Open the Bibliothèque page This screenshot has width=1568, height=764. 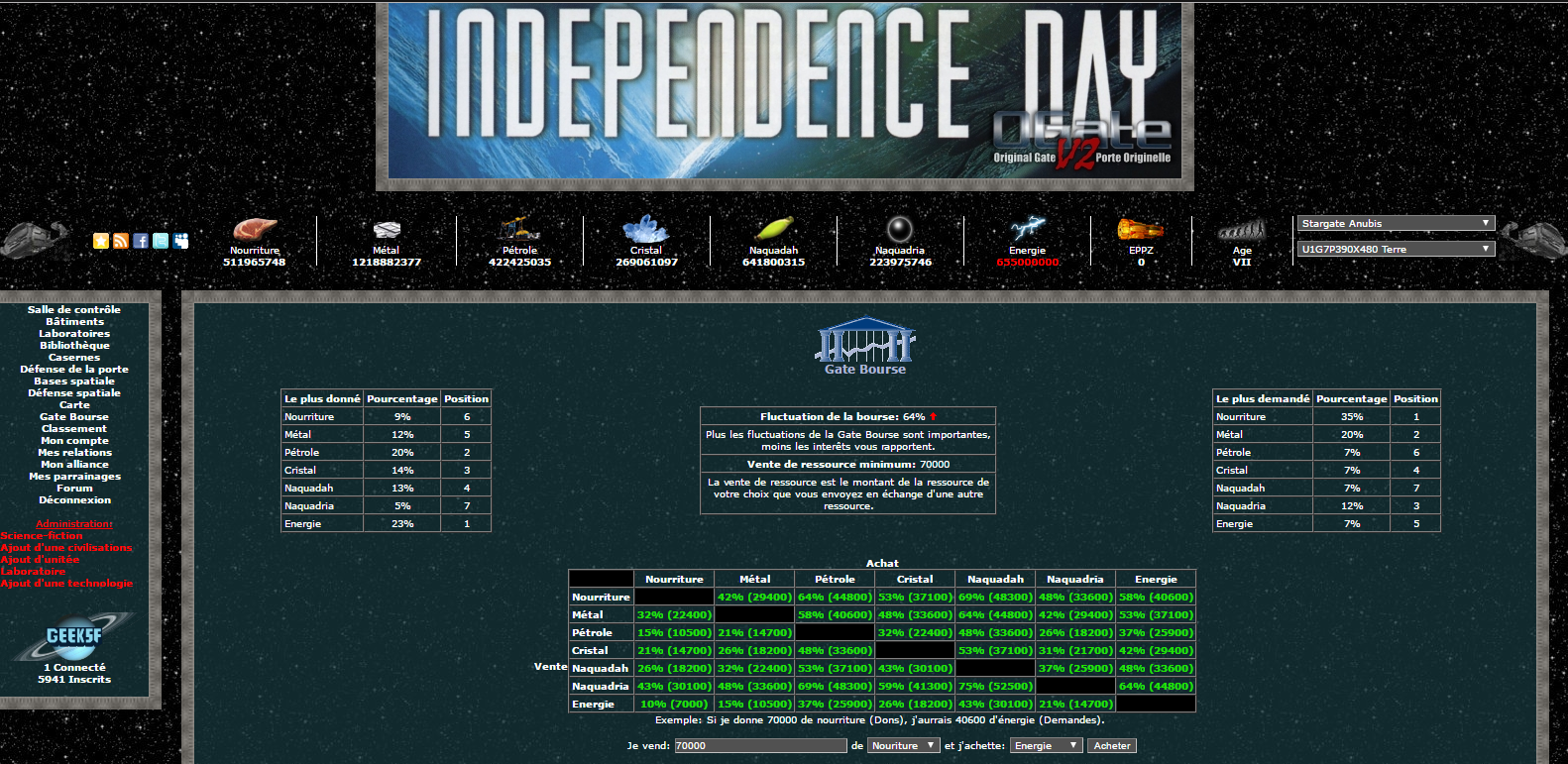point(74,345)
